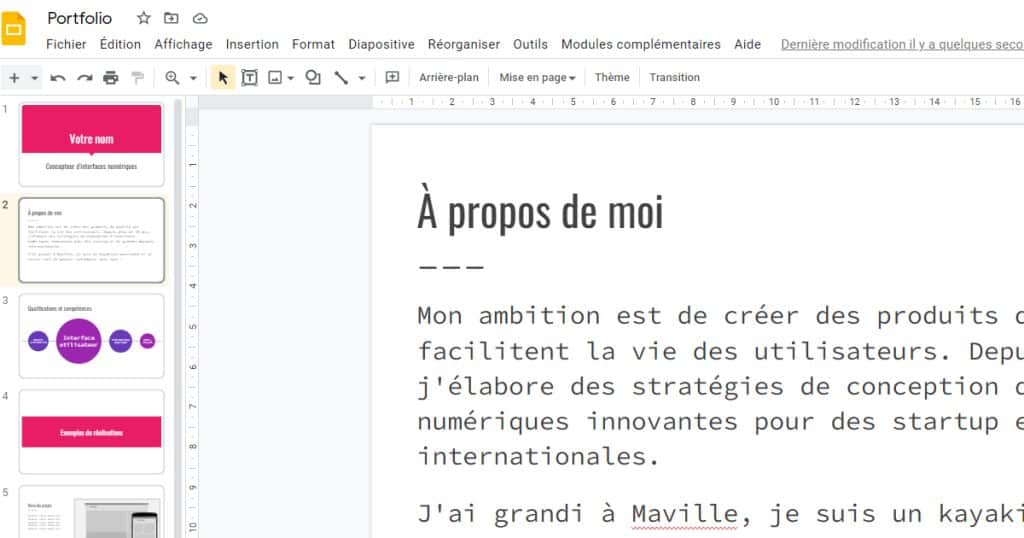Click the À propos de moi slide title
The image size is (1024, 538).
[540, 213]
